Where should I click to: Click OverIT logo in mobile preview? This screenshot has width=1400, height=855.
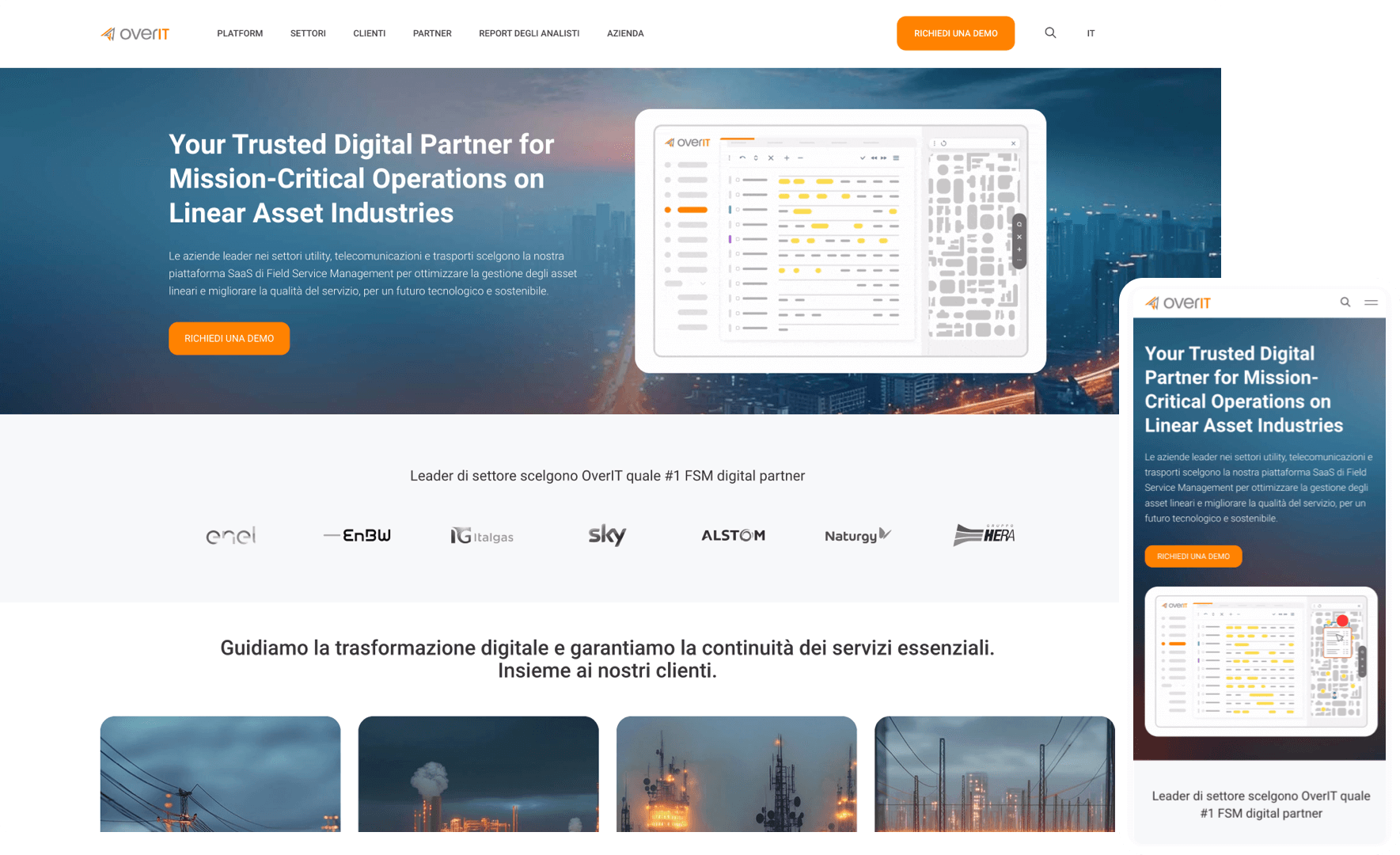1178,302
